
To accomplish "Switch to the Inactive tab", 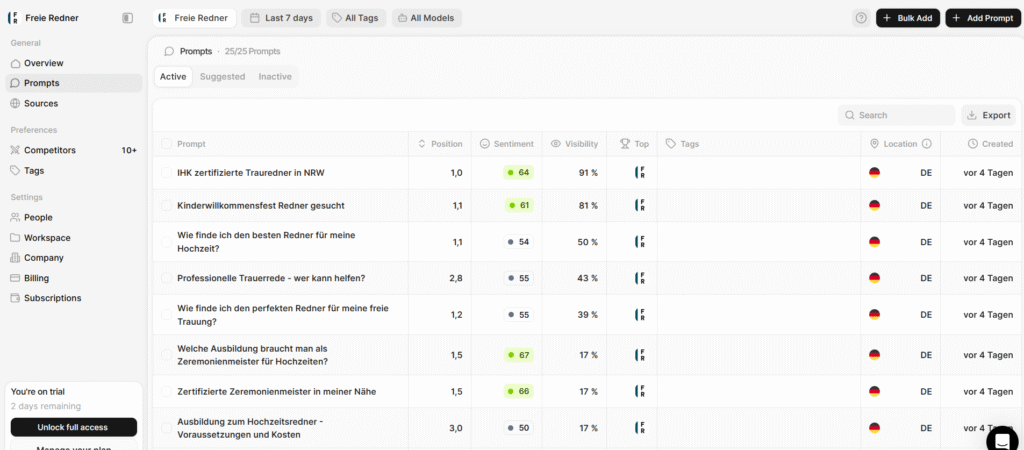I will 275,76.
